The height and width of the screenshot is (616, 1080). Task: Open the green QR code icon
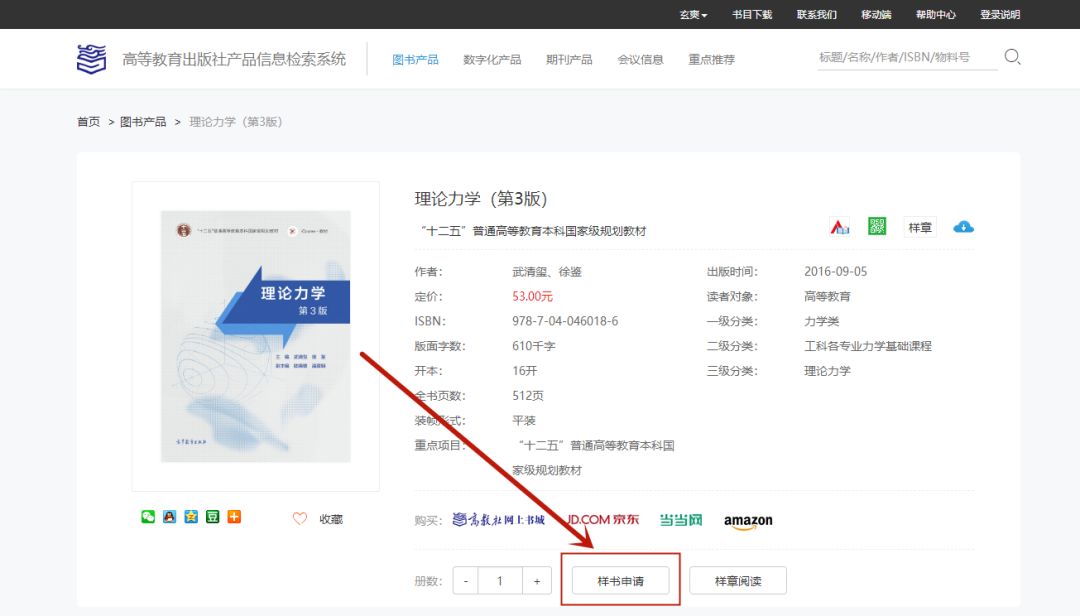(877, 227)
